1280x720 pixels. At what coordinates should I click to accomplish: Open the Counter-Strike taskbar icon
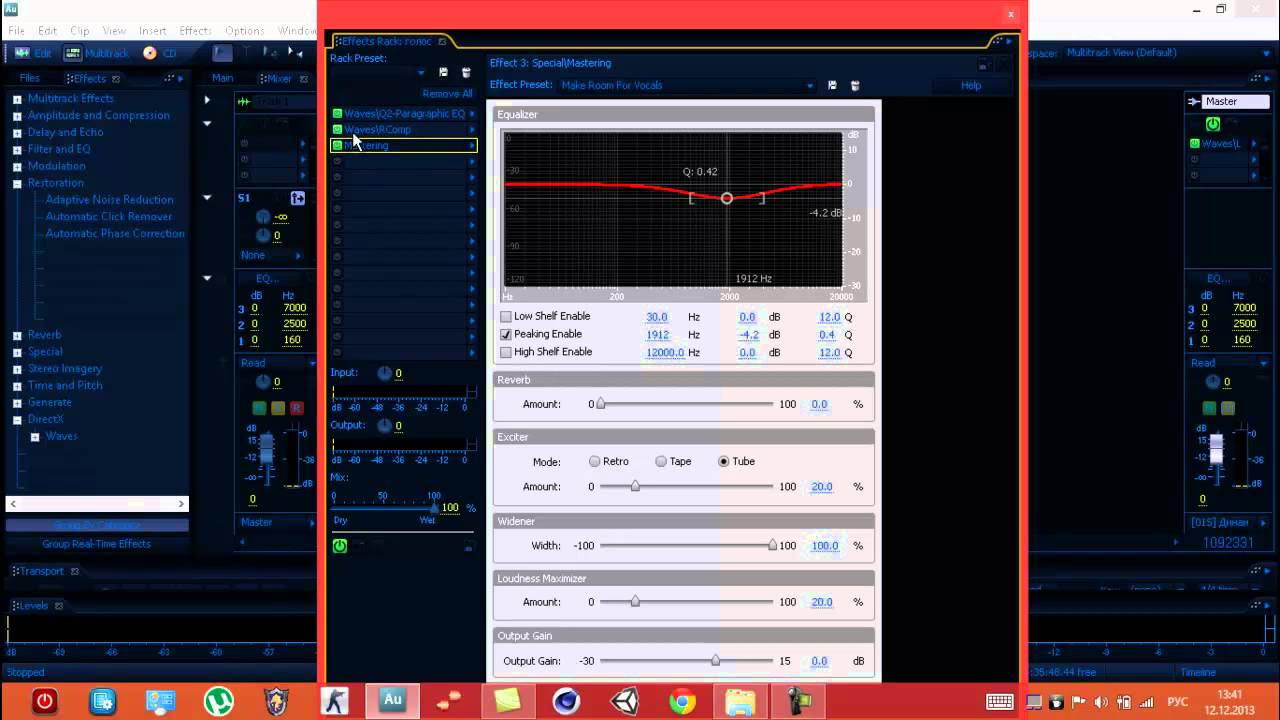[x=334, y=702]
